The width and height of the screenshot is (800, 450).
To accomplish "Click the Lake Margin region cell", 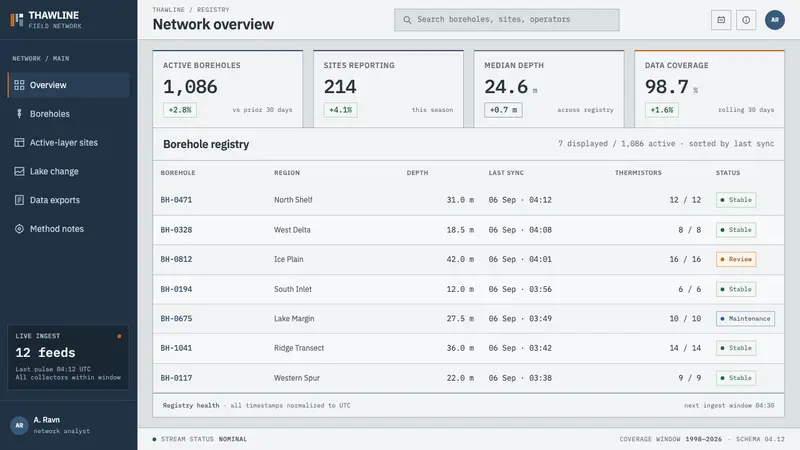I will 294,318.
